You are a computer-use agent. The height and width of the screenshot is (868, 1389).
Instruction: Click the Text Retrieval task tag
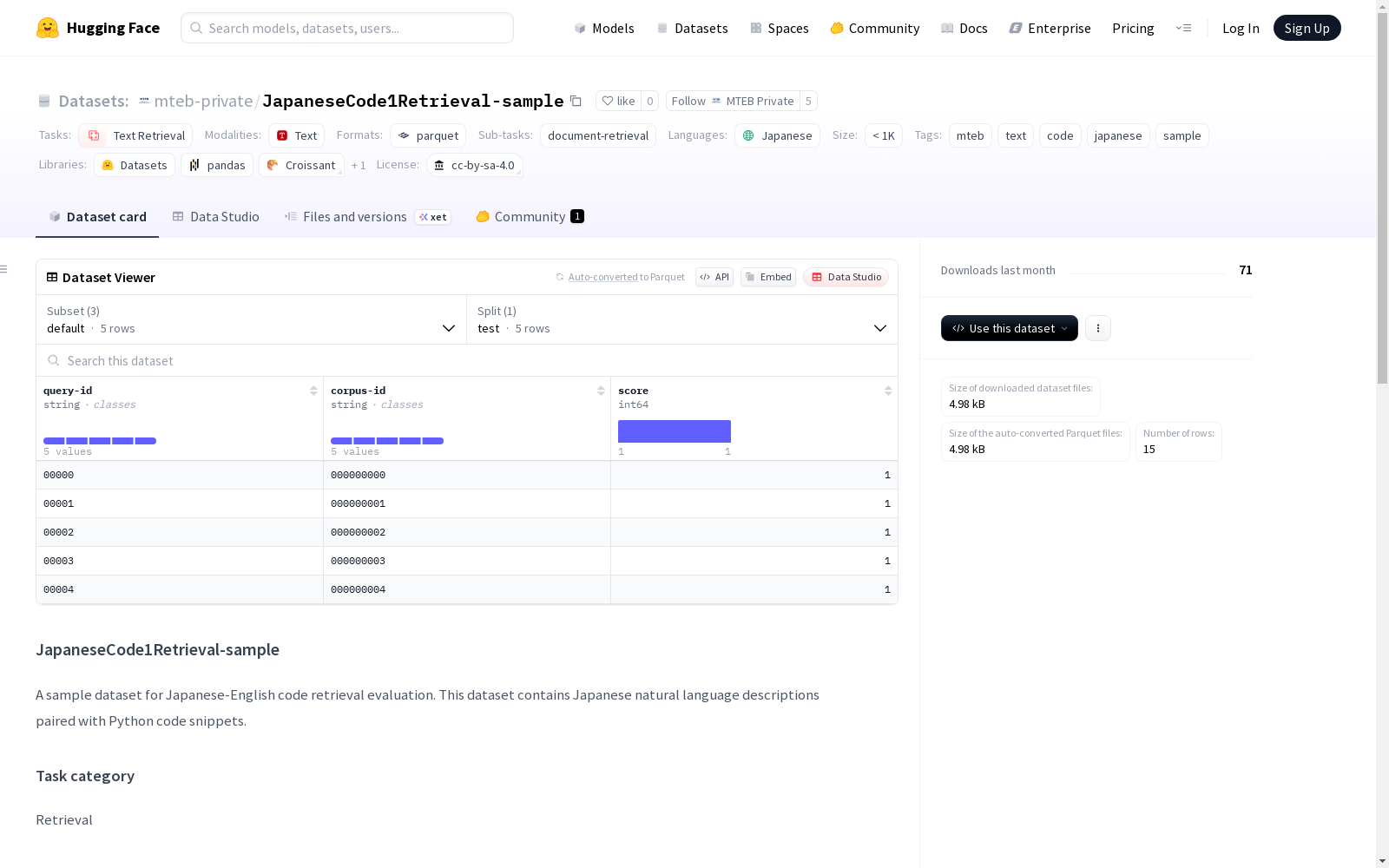[x=135, y=135]
